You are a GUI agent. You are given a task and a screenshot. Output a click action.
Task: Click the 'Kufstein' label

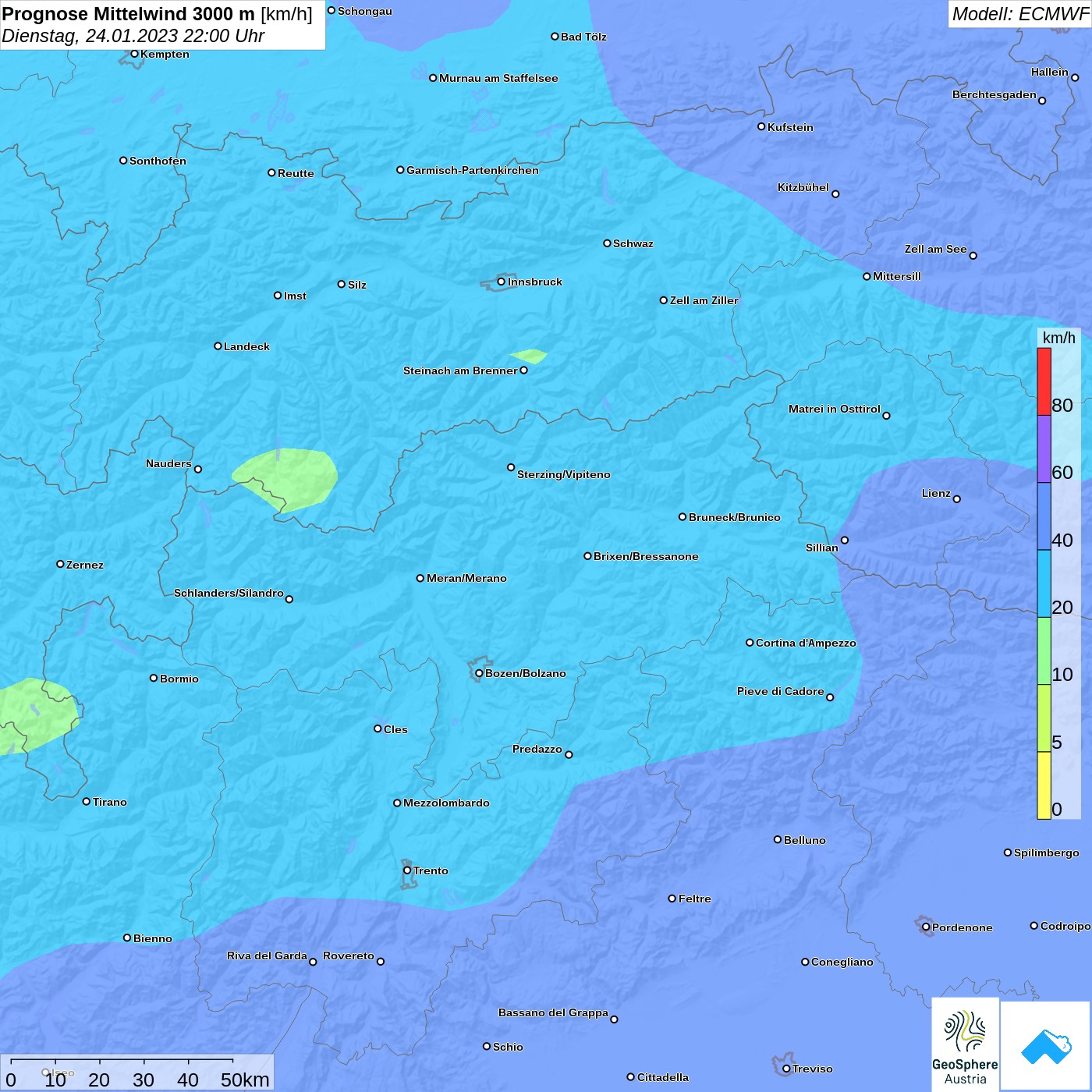790,127
